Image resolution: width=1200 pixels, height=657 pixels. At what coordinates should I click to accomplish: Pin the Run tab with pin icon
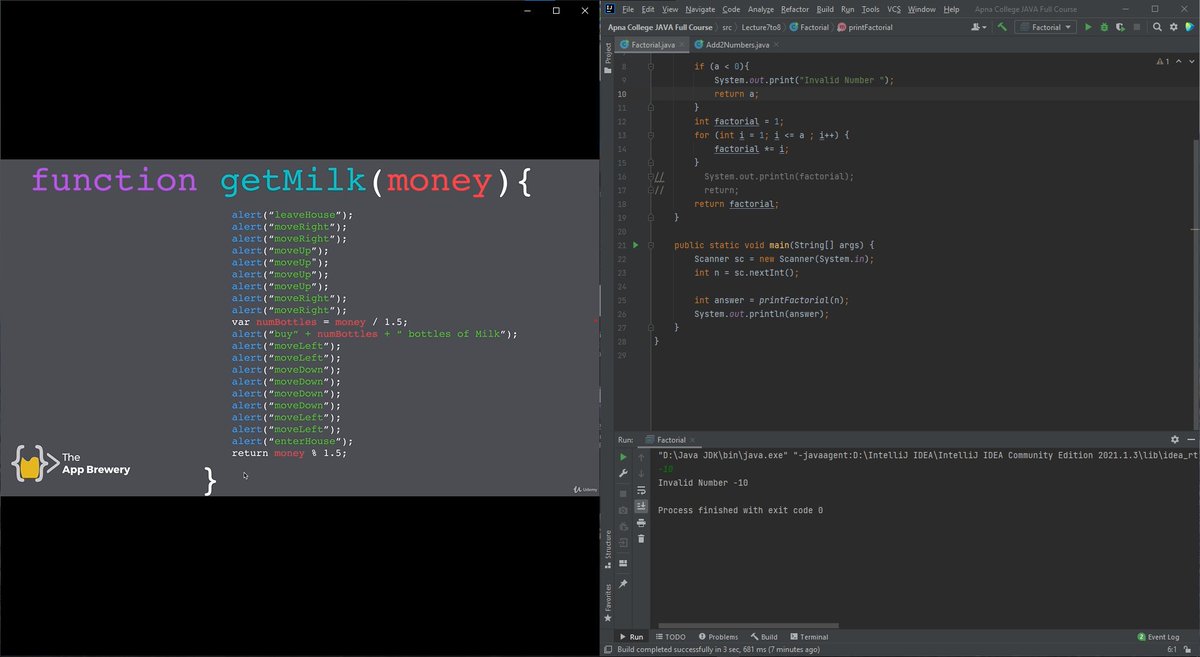(x=623, y=583)
